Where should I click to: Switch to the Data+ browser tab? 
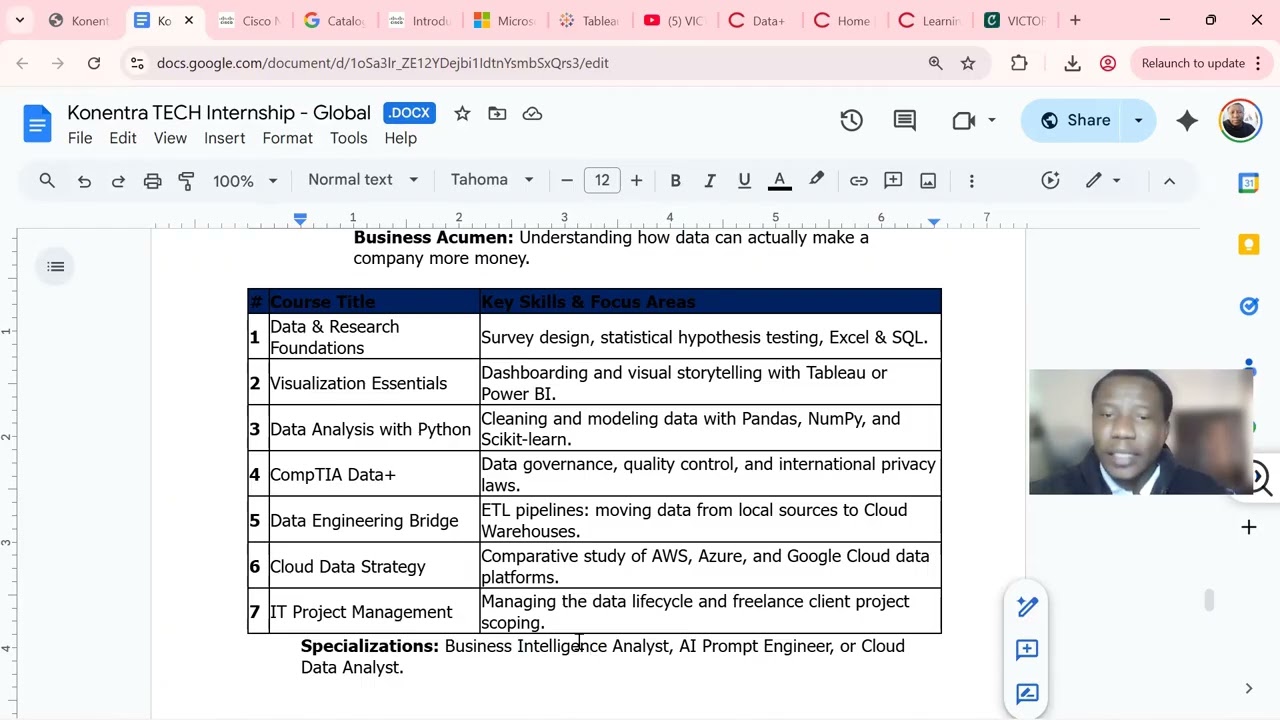(760, 20)
